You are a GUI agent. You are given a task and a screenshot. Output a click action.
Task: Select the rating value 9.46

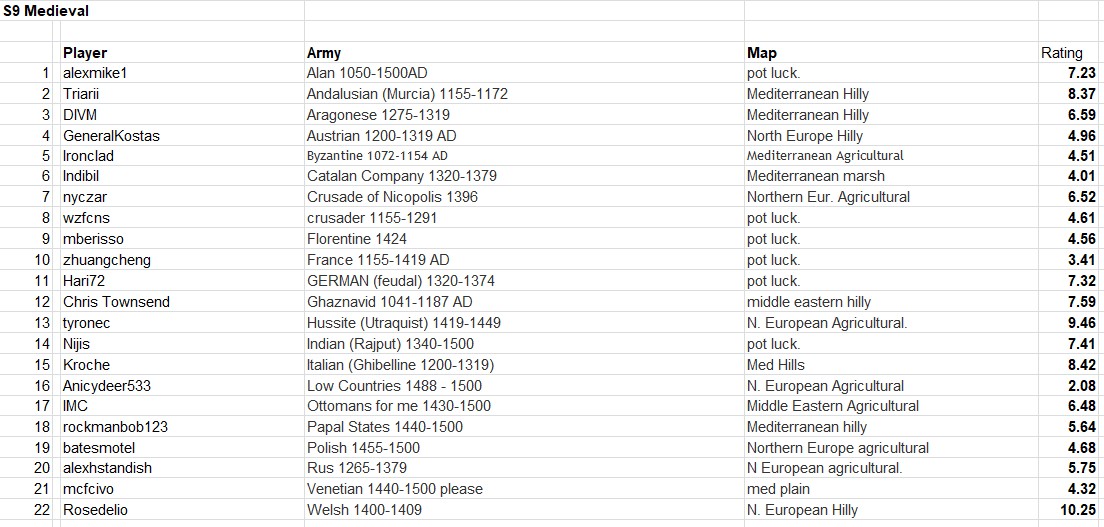pos(1081,323)
